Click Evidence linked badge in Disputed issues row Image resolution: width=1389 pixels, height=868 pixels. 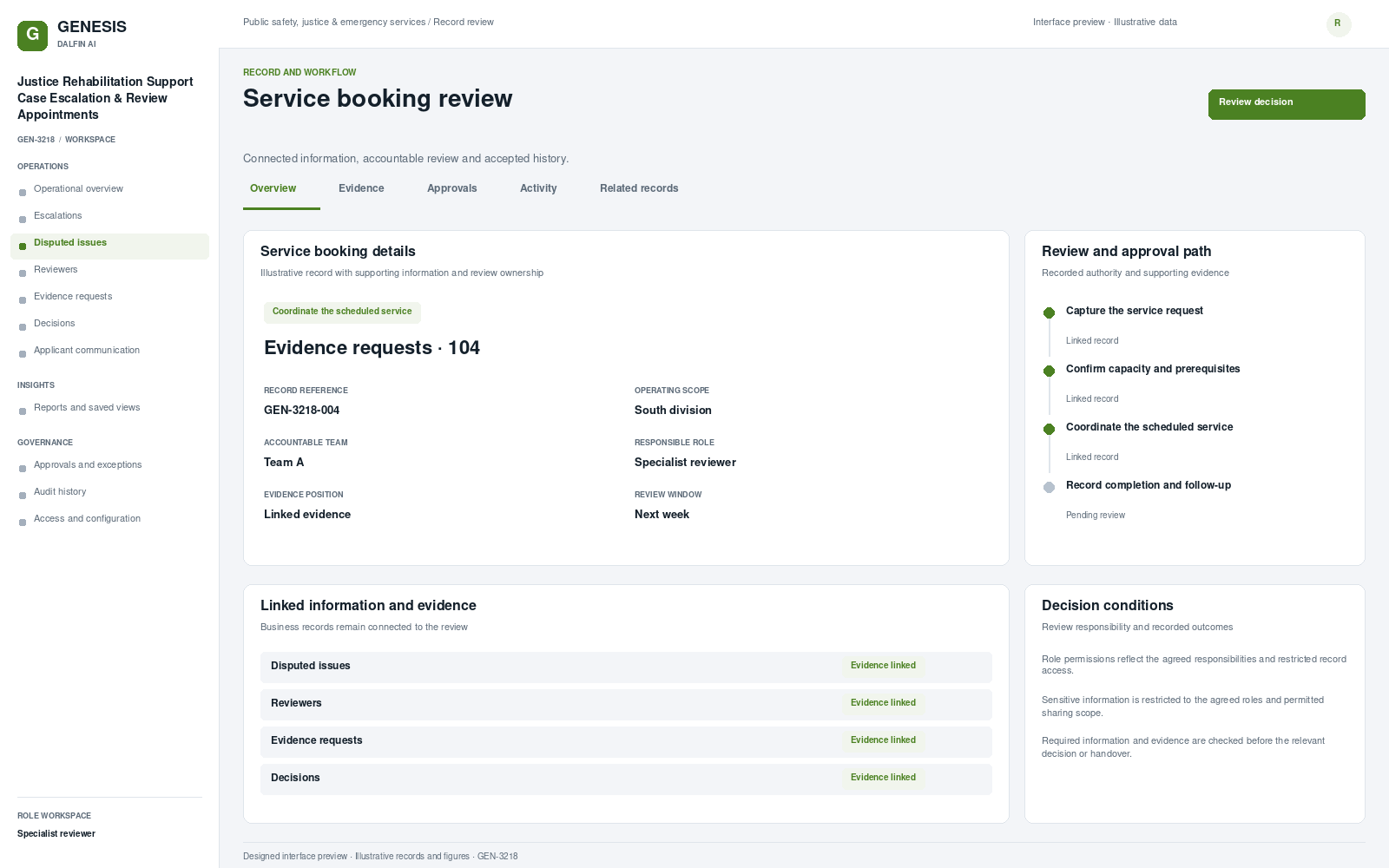(883, 666)
